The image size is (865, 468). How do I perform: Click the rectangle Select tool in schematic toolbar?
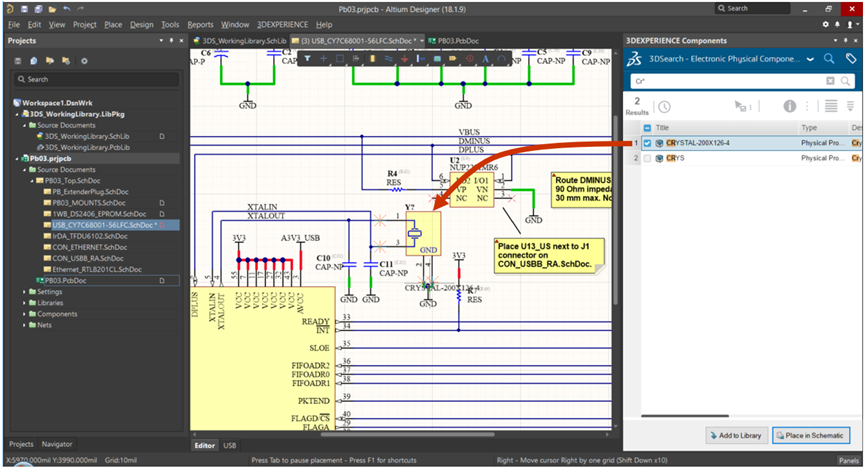click(x=340, y=58)
